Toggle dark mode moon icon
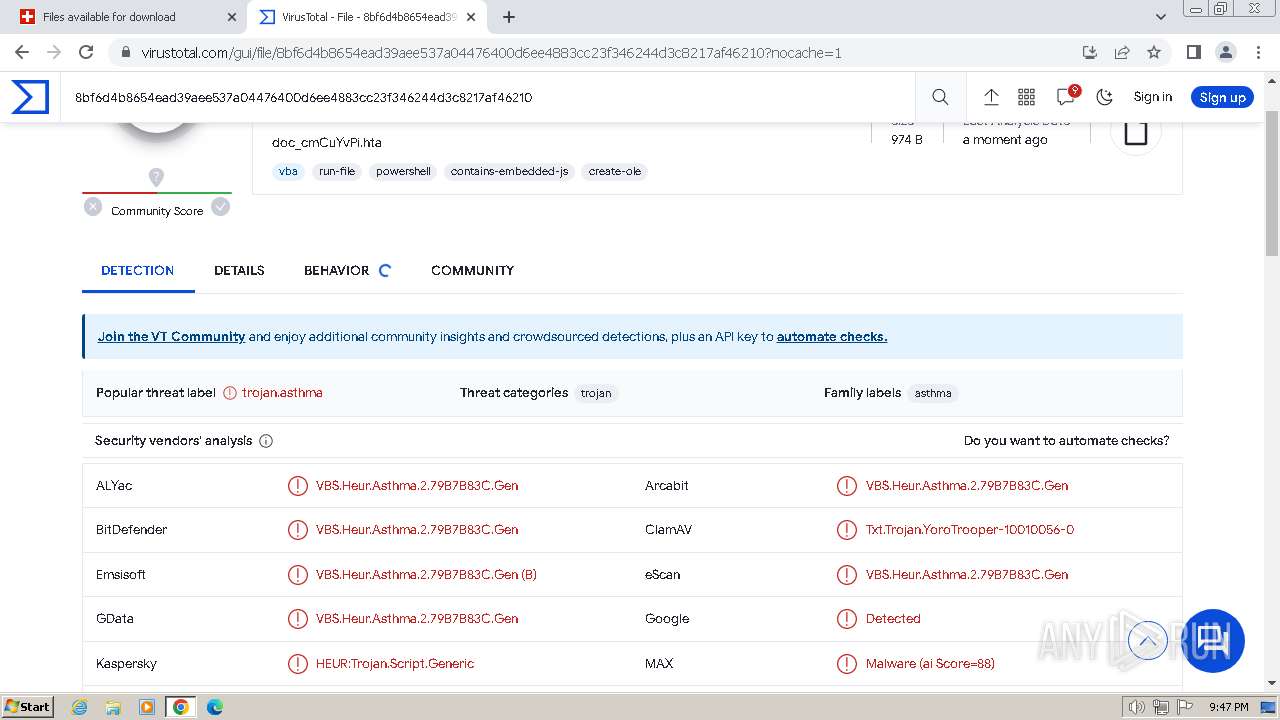 (1105, 97)
